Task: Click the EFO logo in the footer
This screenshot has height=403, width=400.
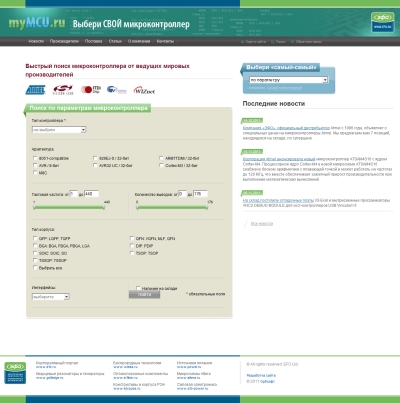Action: pyautogui.click(x=15, y=373)
